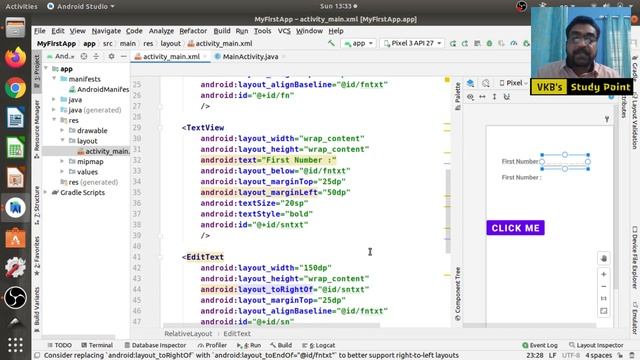Click the yellow warning indicator atop editor gutter
Screen dimensions: 640x360
447,80
